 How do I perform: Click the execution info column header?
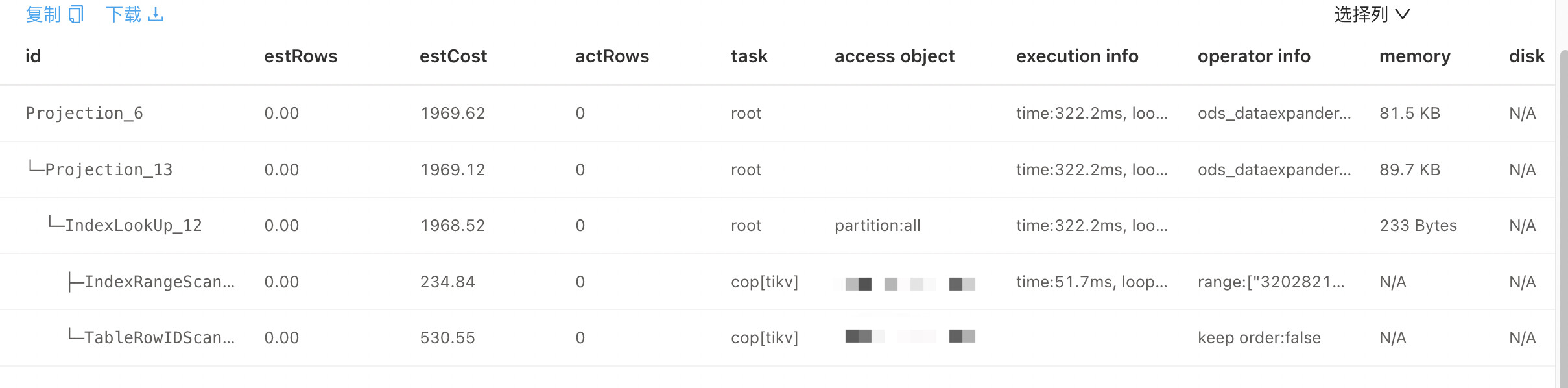click(x=1076, y=56)
